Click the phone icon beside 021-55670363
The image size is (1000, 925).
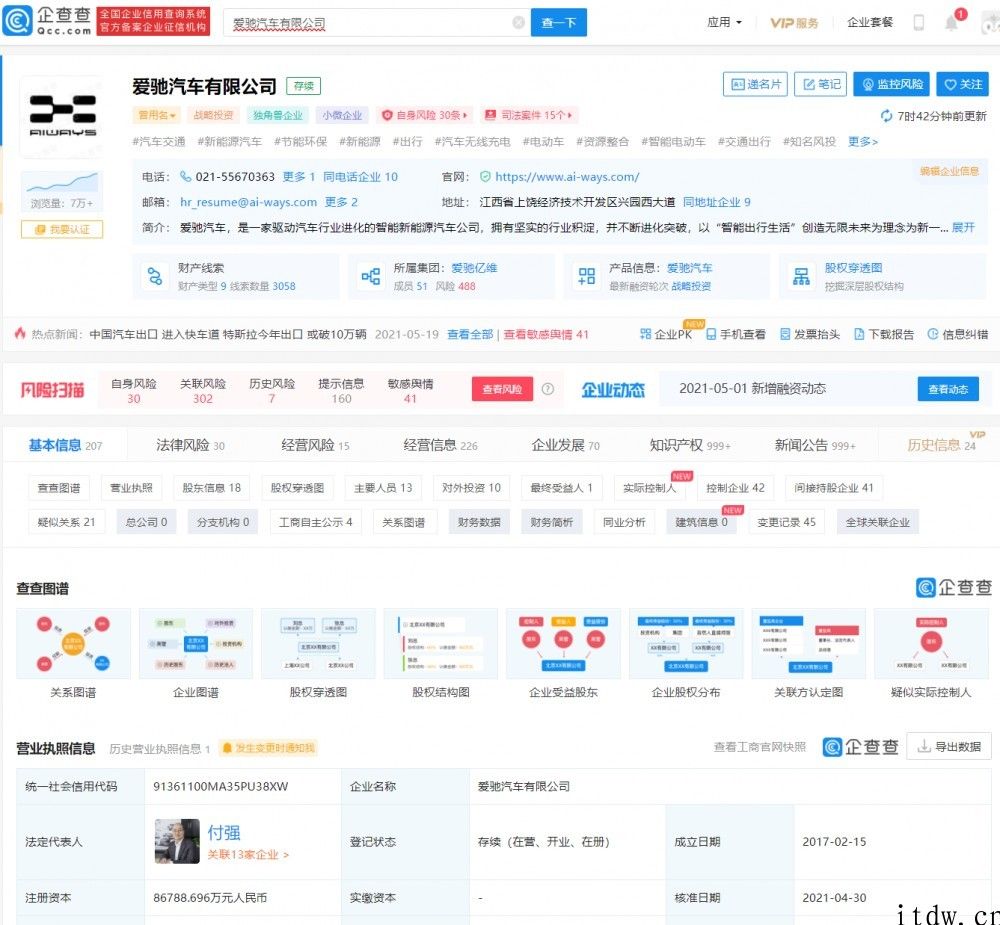pos(186,176)
